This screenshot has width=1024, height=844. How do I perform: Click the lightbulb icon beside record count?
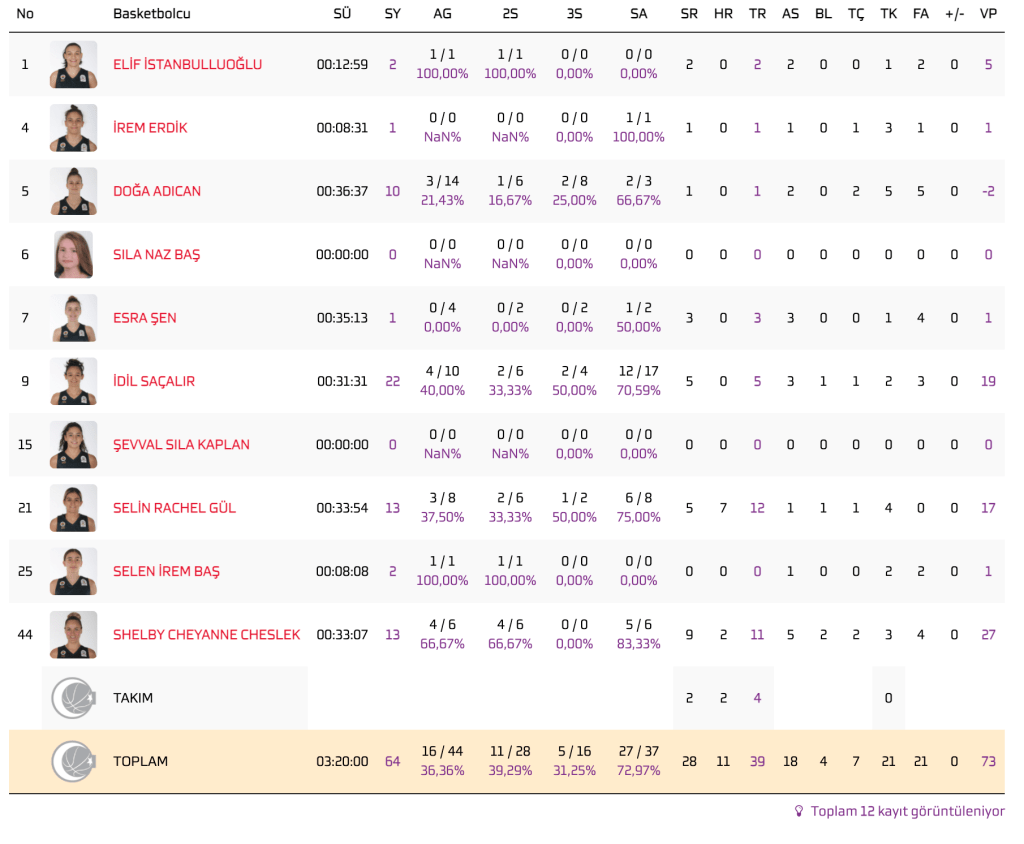click(x=798, y=811)
